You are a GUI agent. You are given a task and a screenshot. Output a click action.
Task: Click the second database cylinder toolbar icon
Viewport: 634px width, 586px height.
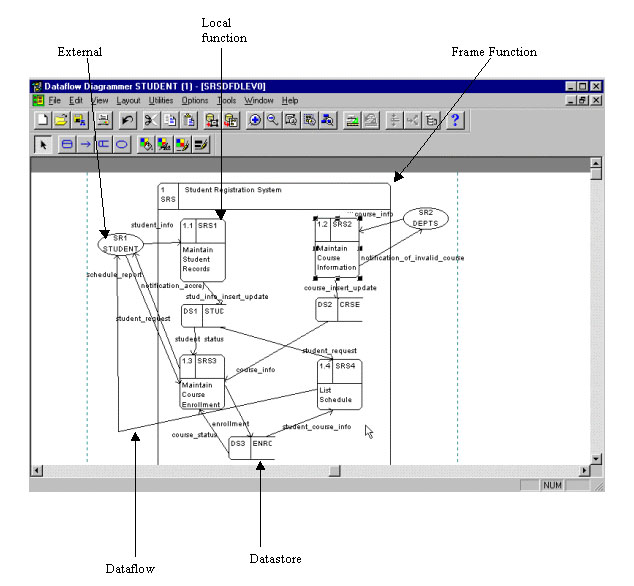(231, 120)
